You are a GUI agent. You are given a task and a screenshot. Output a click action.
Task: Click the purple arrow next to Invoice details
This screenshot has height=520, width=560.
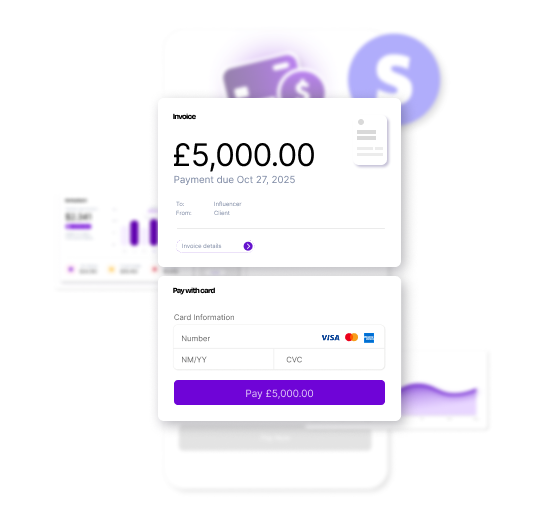point(248,246)
